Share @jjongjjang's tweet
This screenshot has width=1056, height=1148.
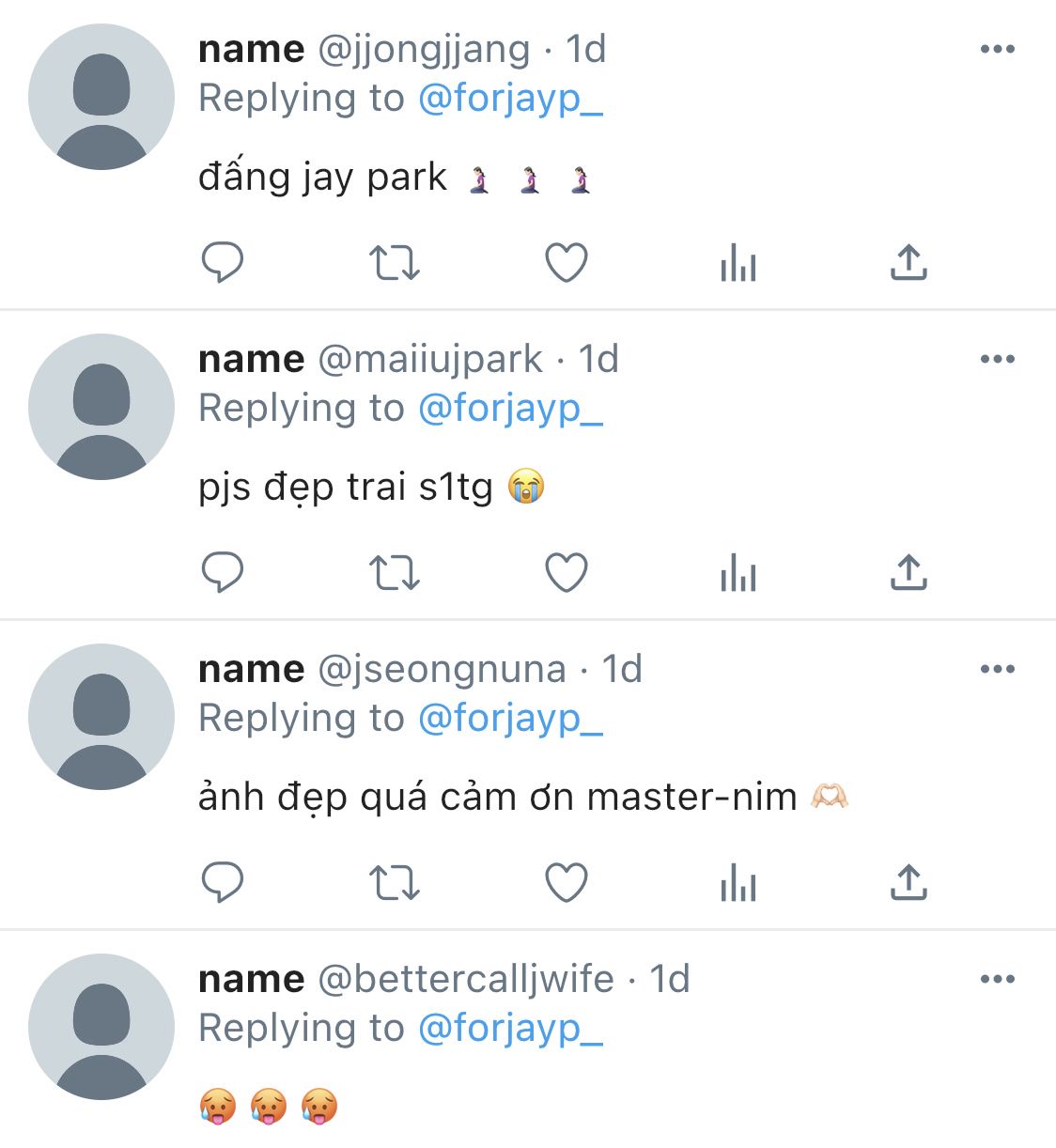(x=908, y=262)
